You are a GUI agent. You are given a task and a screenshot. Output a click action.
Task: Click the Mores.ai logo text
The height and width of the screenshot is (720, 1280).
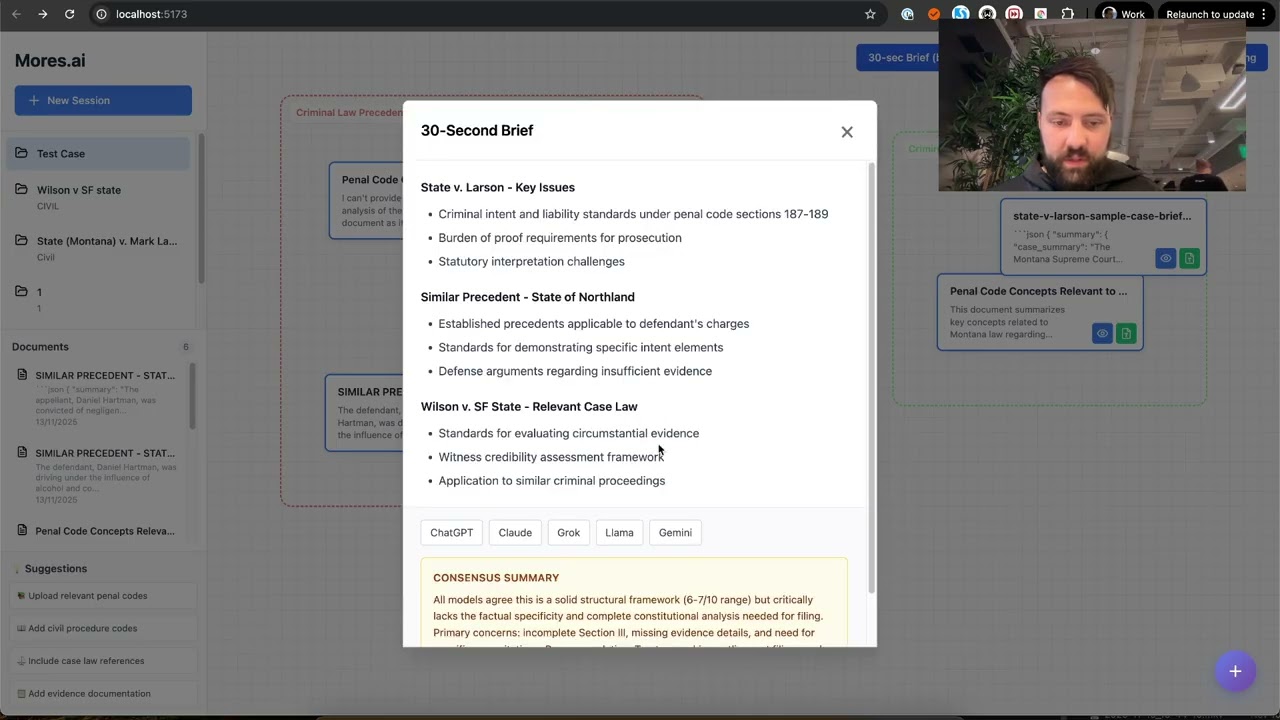click(50, 61)
